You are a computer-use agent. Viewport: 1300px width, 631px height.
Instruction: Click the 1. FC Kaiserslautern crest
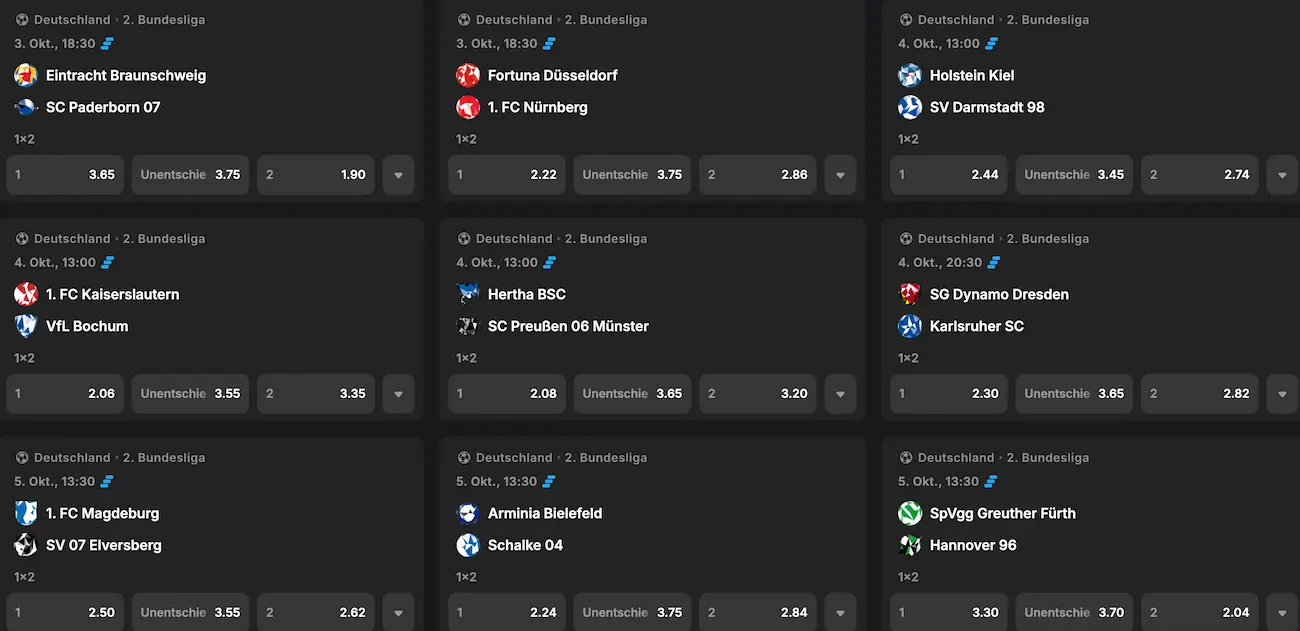(26, 294)
